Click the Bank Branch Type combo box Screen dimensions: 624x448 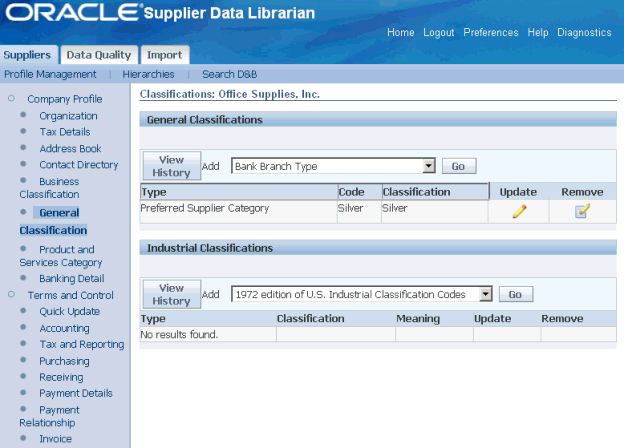tap(333, 166)
